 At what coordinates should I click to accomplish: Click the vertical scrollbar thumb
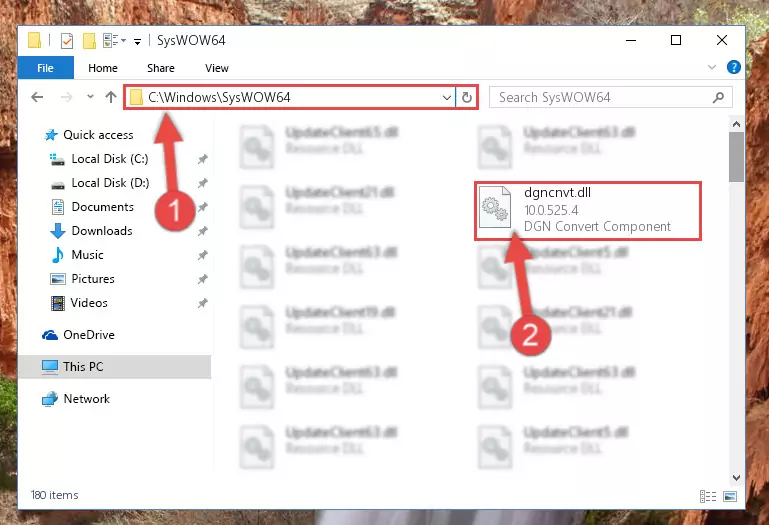coord(736,157)
